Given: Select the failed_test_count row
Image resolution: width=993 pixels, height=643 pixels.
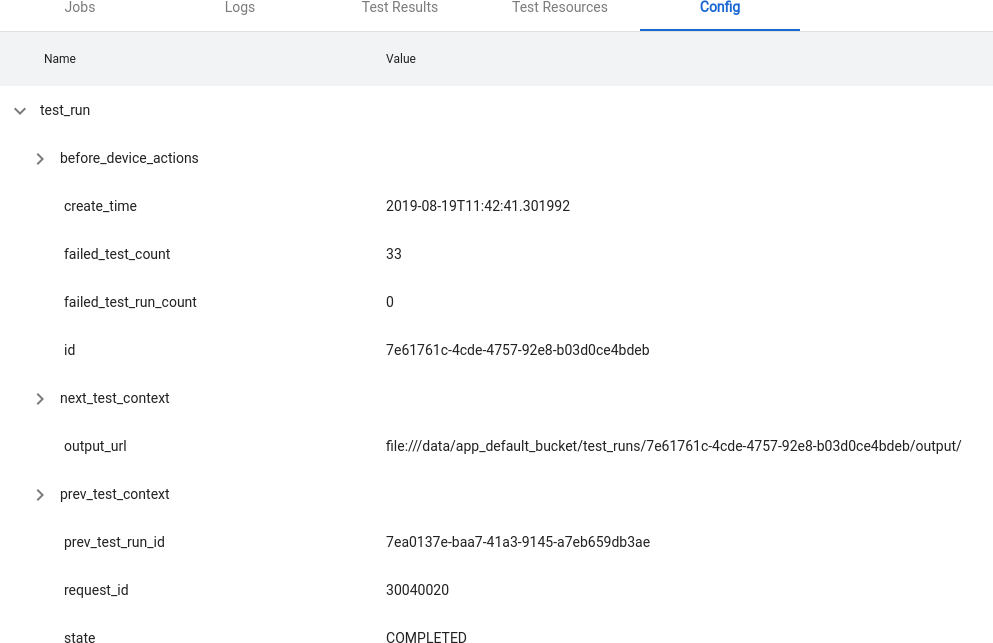Looking at the screenshot, I should click(x=117, y=254).
